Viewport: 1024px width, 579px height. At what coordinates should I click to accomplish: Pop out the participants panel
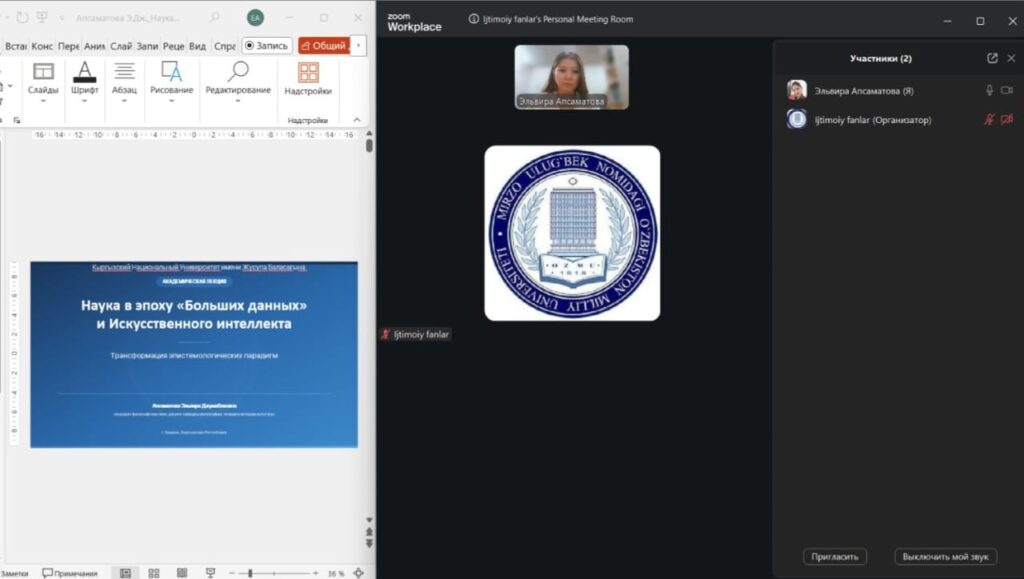pos(992,58)
